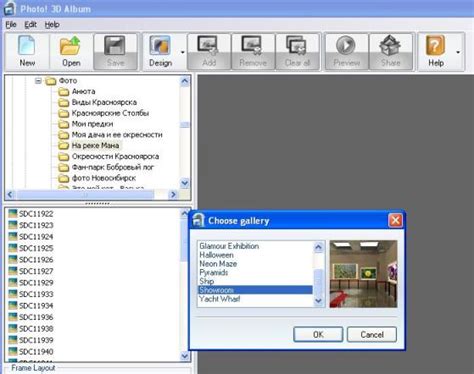The image size is (474, 374).
Task: Expand the Help button dropdown arrow
Action: click(458, 52)
